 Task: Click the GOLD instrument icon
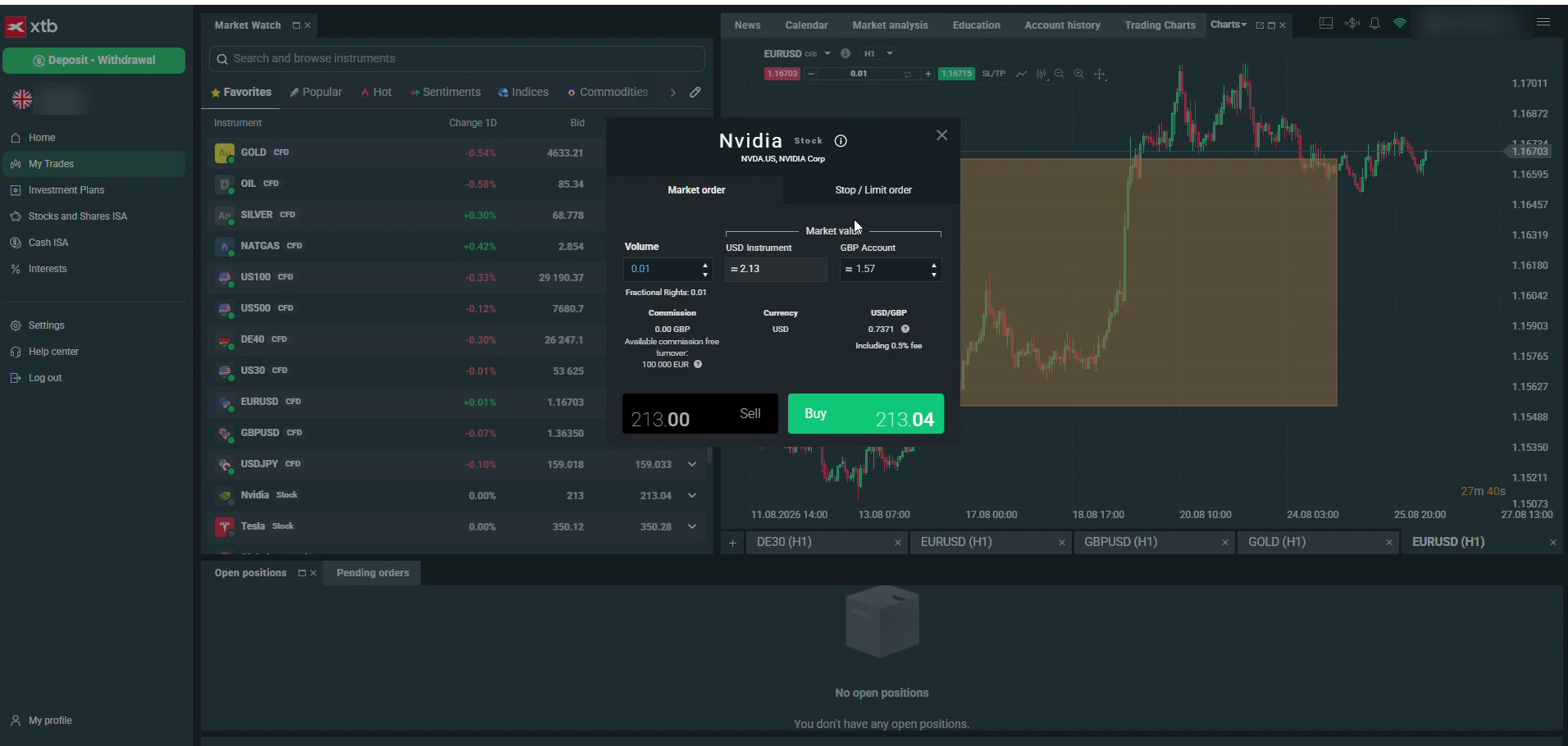coord(224,152)
